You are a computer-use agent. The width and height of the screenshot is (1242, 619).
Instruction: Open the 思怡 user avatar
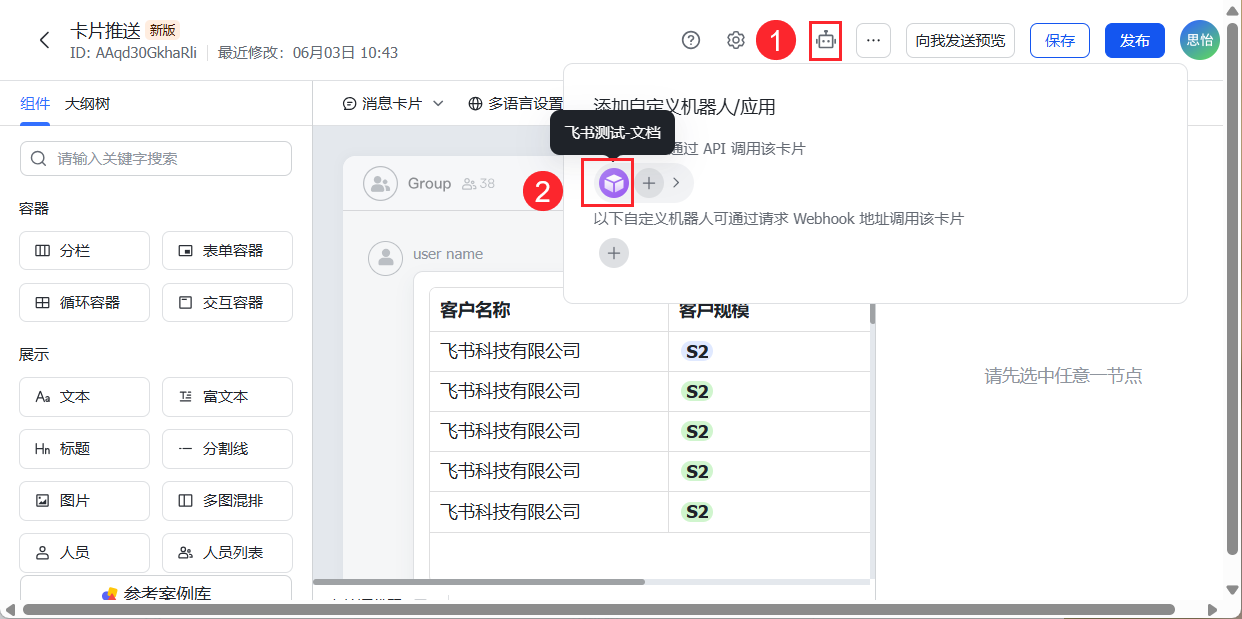[x=1199, y=40]
